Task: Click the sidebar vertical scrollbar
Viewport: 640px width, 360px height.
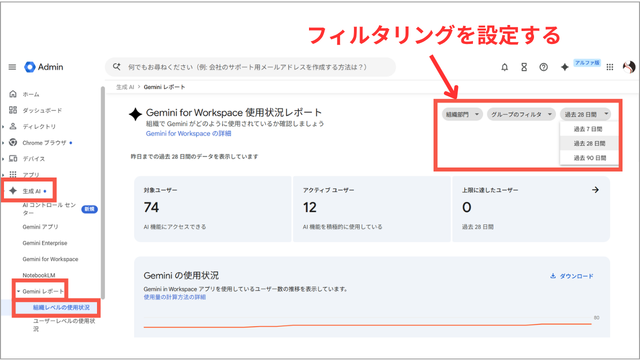Action: pyautogui.click(x=103, y=192)
